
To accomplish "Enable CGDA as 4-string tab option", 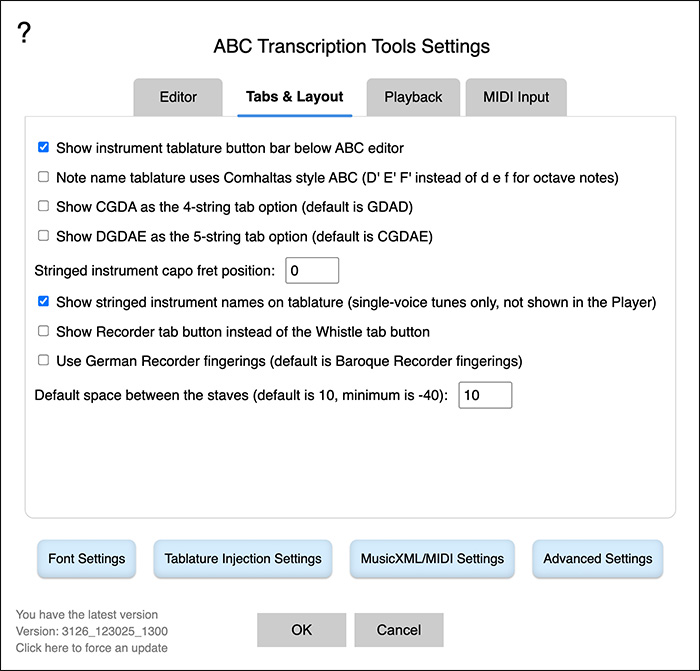I will (x=44, y=207).
